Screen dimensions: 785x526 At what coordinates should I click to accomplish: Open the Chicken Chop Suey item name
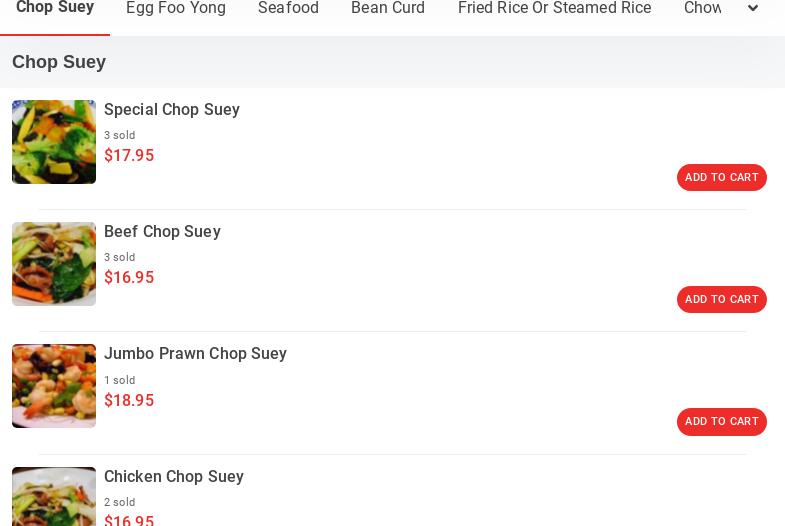click(x=174, y=477)
